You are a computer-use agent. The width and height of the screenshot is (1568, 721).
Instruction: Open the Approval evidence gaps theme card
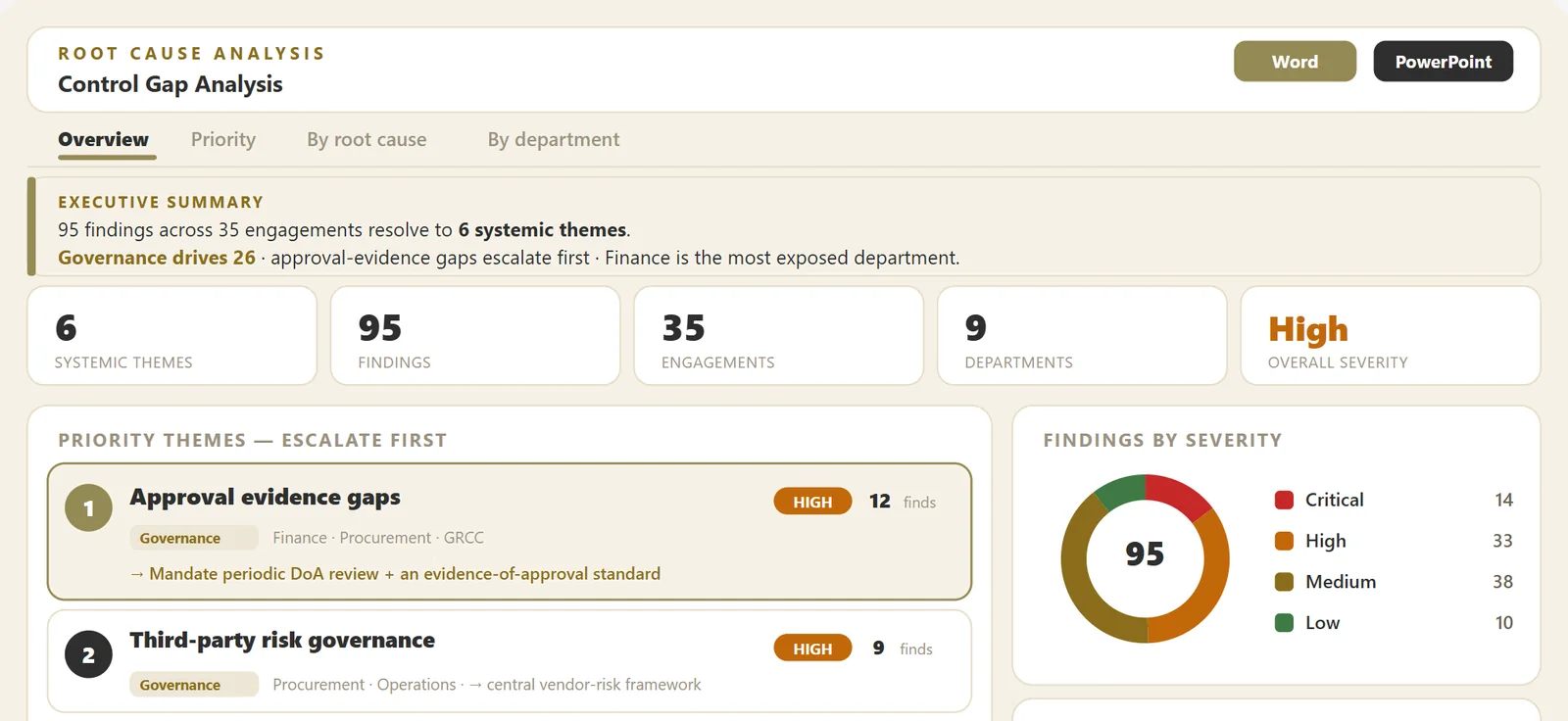point(510,532)
